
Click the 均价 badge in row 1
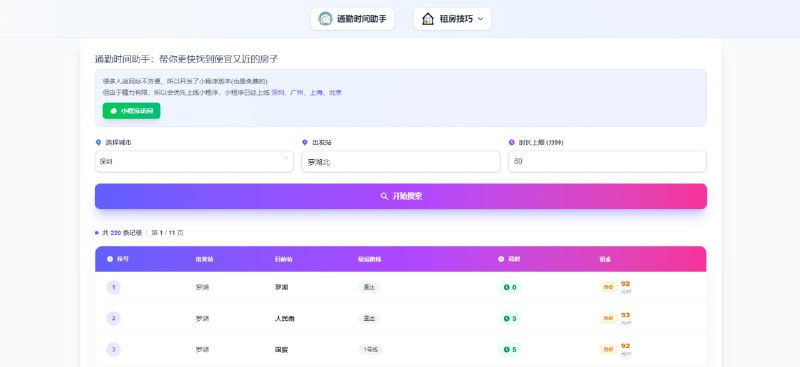(608, 287)
